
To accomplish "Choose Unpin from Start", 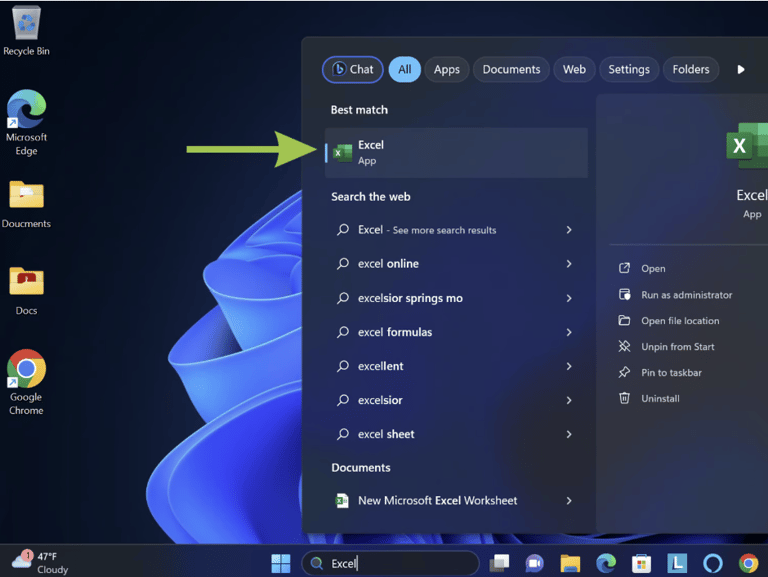I will 667,347.
